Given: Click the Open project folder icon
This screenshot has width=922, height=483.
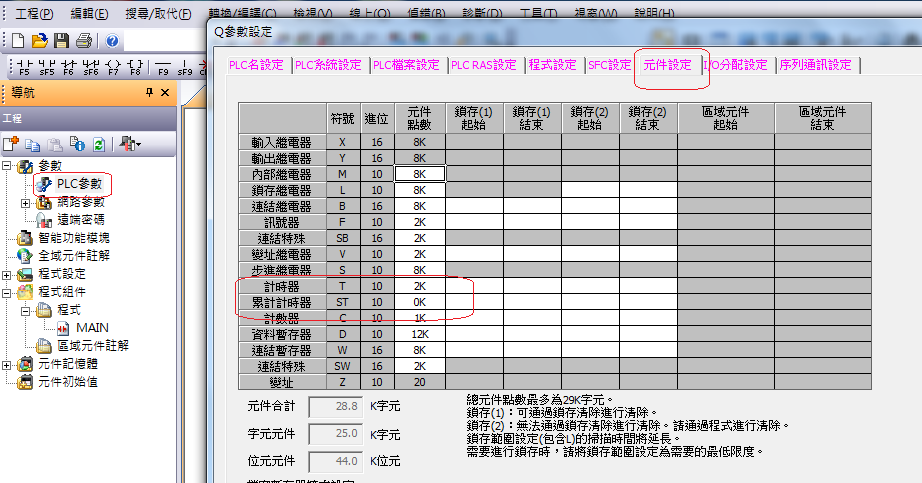Looking at the screenshot, I should tap(39, 41).
